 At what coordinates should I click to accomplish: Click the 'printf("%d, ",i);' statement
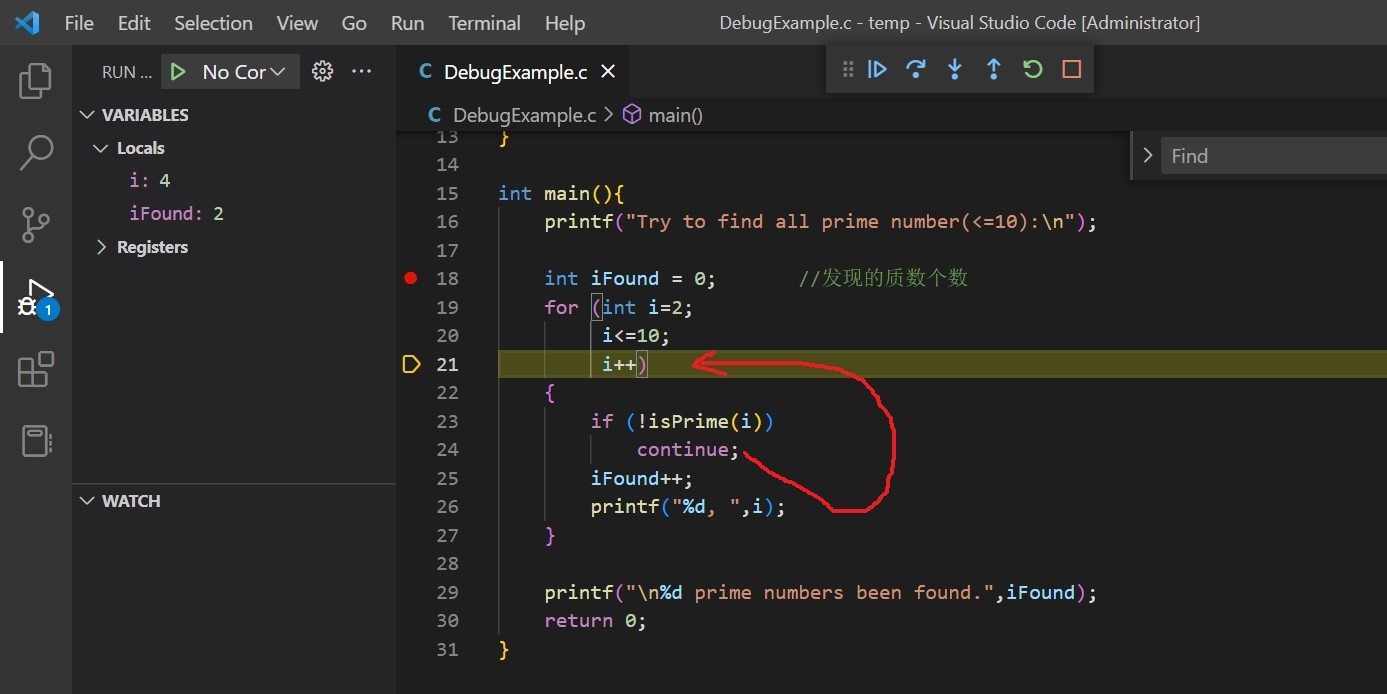689,507
